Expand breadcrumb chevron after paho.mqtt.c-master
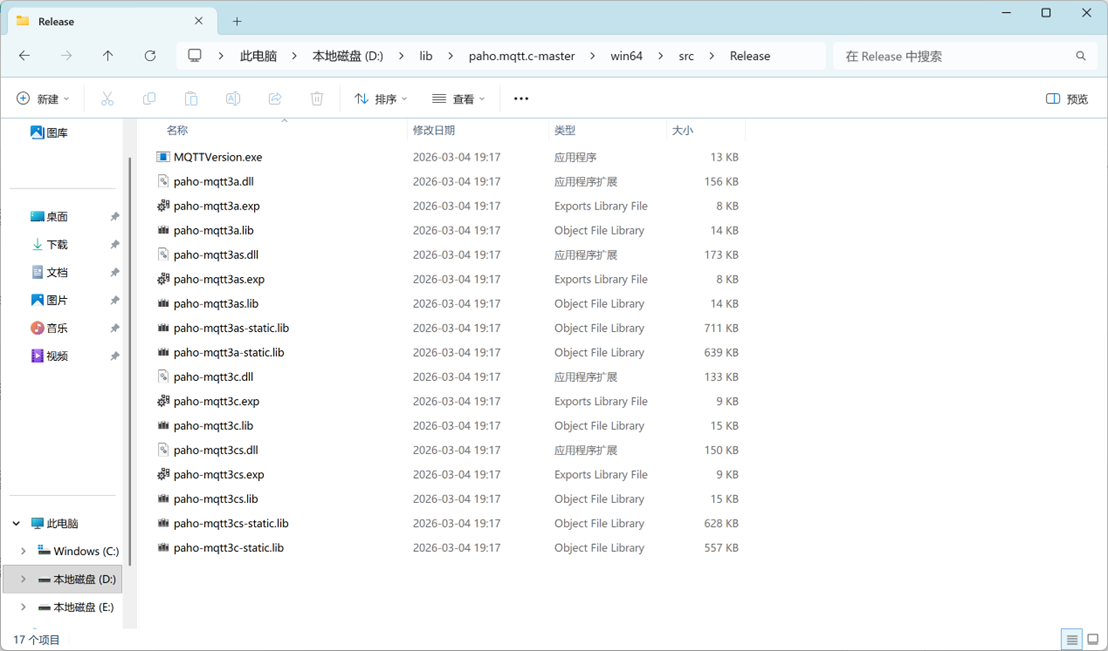 click(592, 56)
